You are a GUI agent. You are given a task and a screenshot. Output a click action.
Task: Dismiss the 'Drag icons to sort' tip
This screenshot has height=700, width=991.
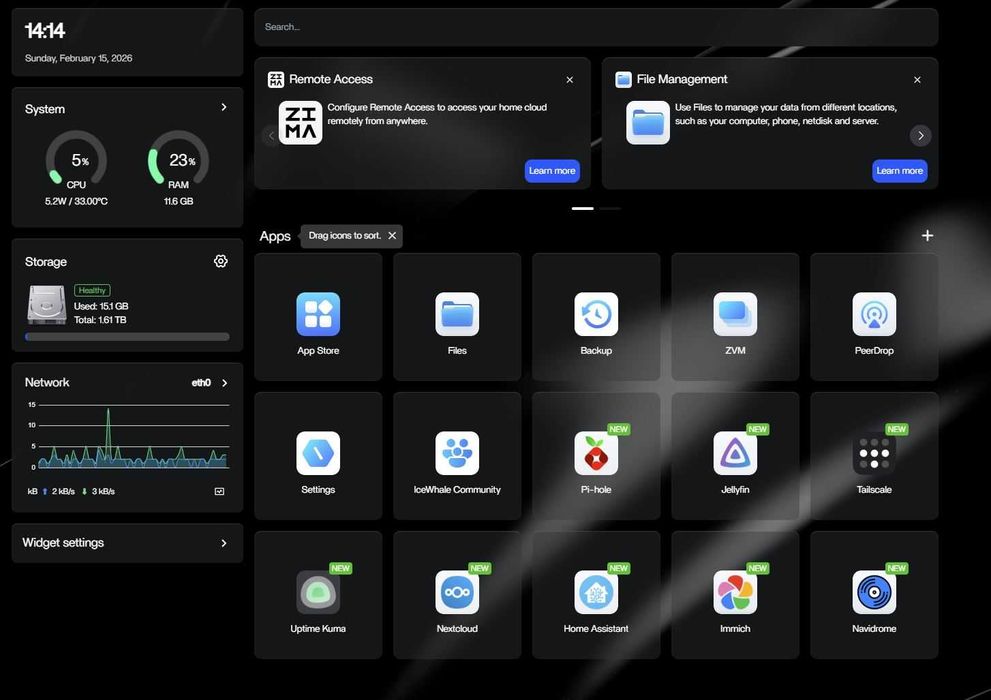click(x=392, y=236)
